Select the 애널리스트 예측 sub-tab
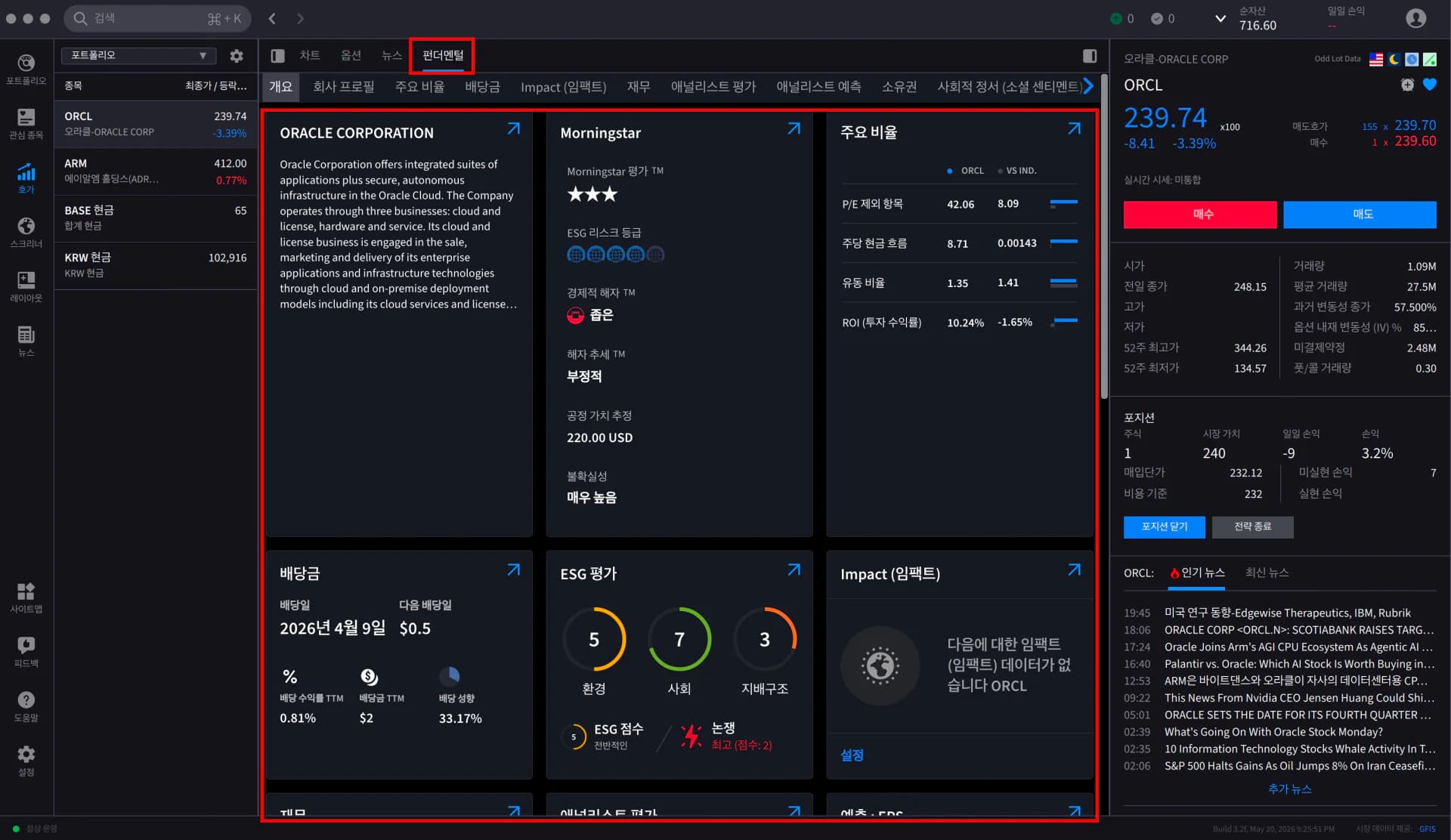1451x840 pixels. pyautogui.click(x=818, y=86)
